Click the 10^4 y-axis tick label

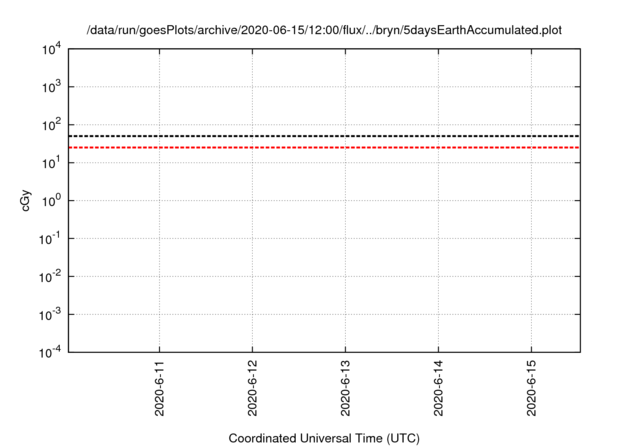pyautogui.click(x=51, y=49)
